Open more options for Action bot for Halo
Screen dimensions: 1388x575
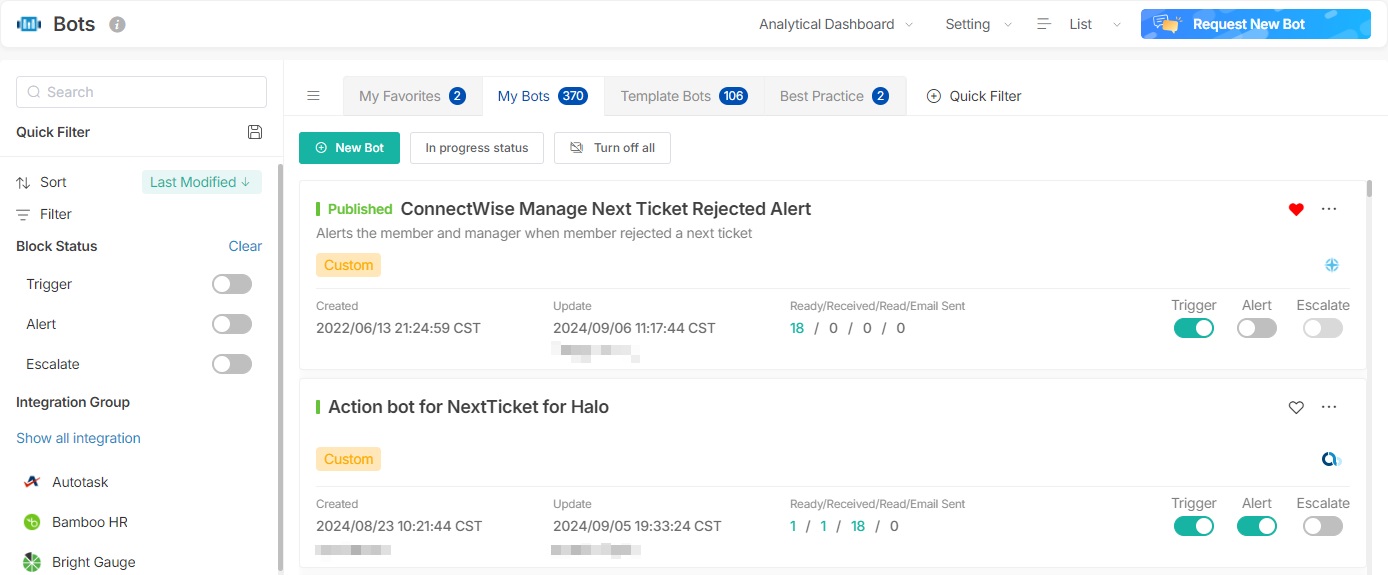[1329, 407]
